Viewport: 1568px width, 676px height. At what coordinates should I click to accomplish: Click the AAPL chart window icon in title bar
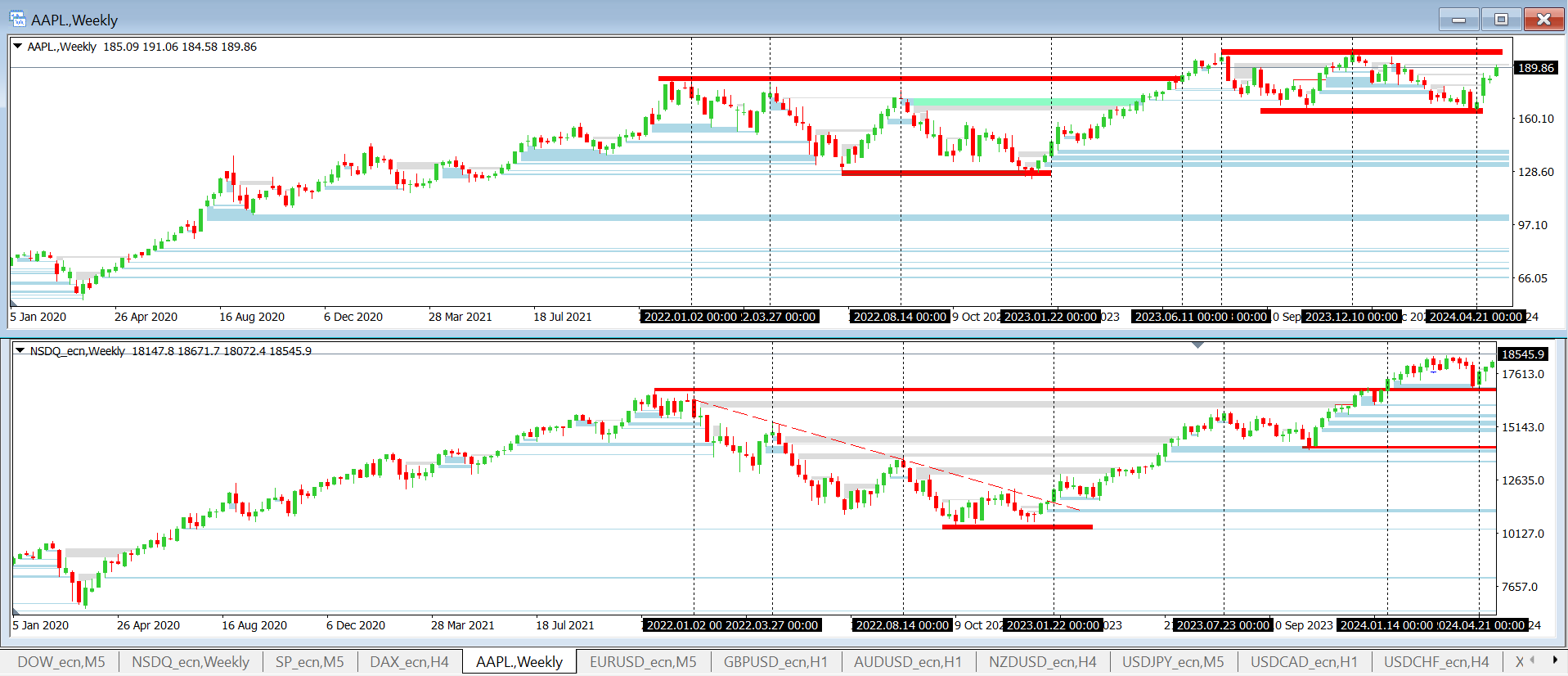(x=17, y=19)
